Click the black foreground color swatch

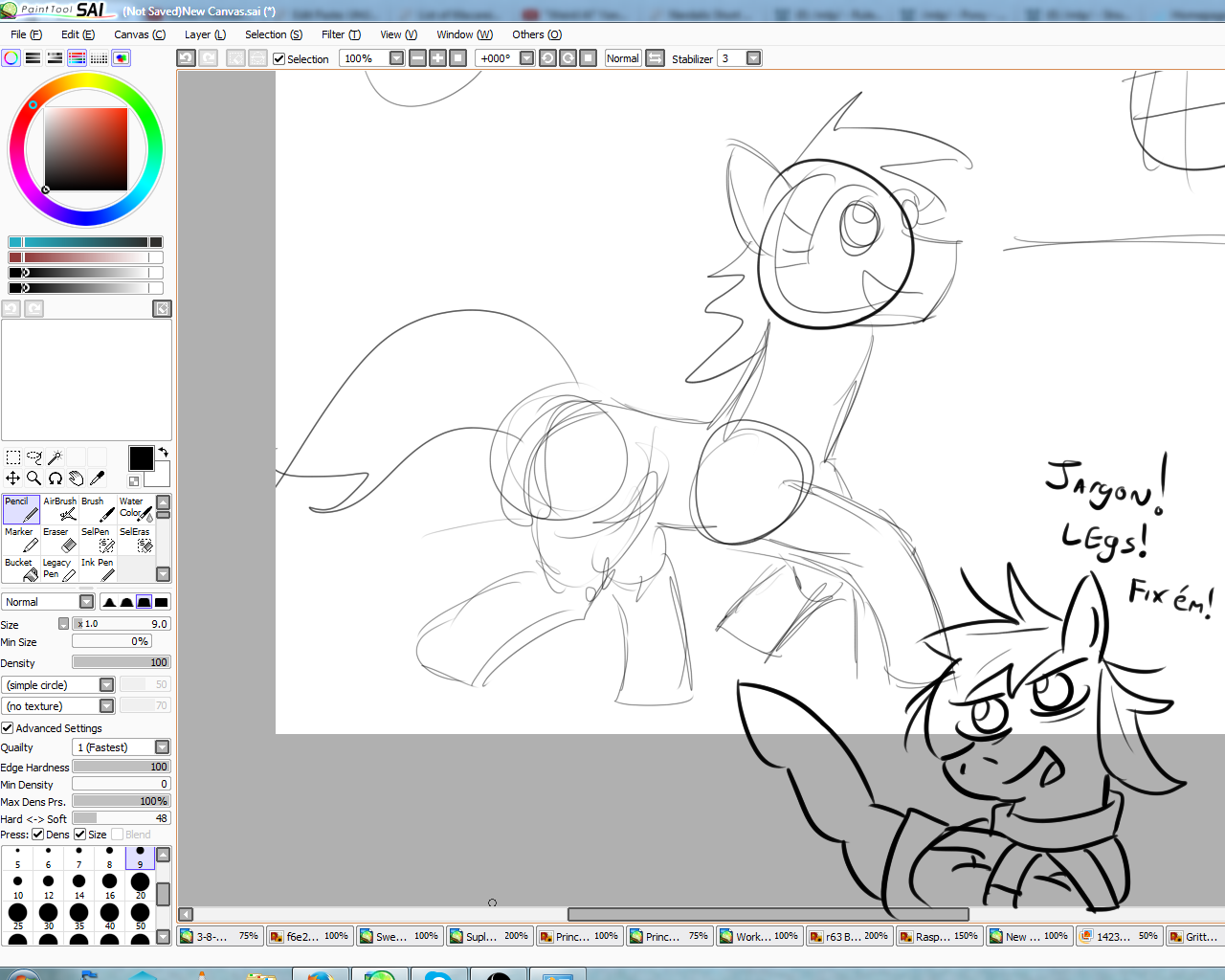pos(141,458)
